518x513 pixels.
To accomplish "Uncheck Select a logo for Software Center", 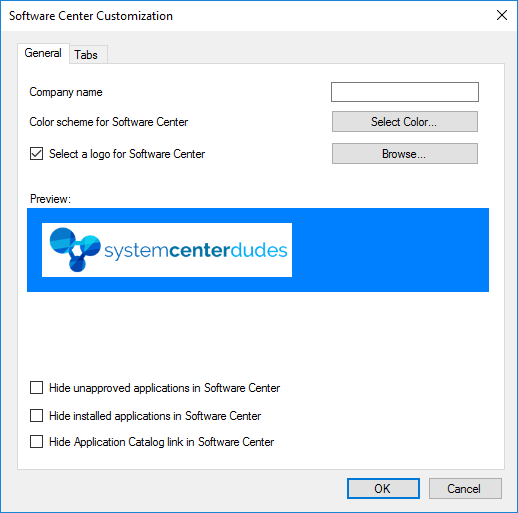I will [36, 154].
